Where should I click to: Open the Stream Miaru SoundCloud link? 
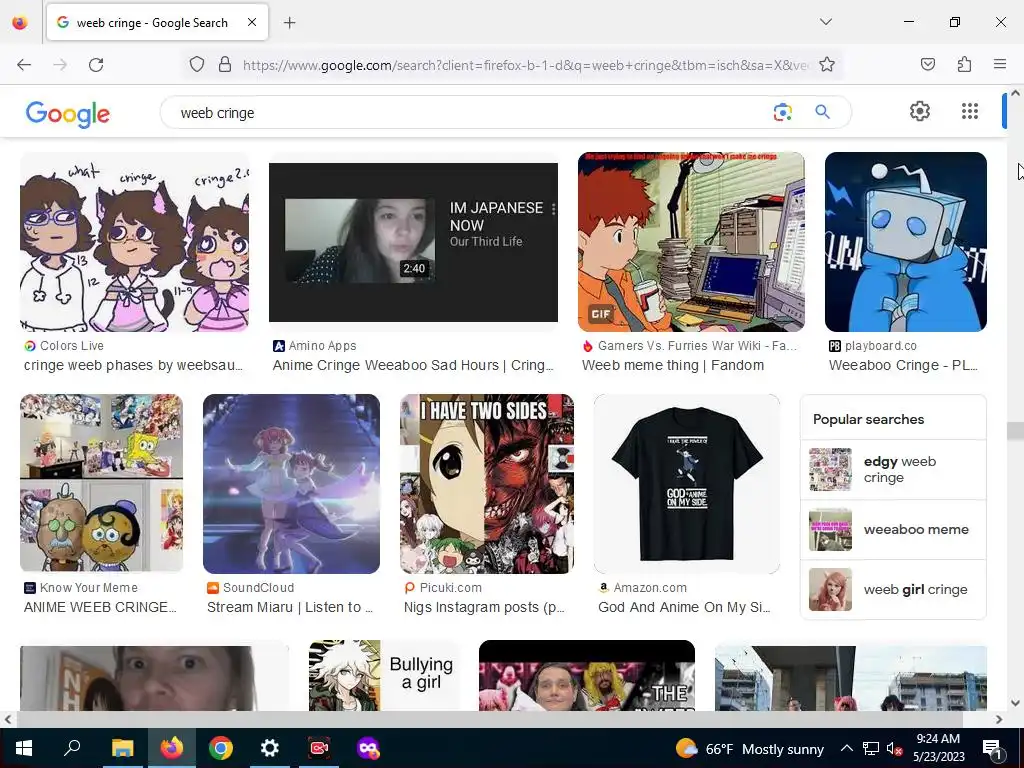(x=290, y=607)
